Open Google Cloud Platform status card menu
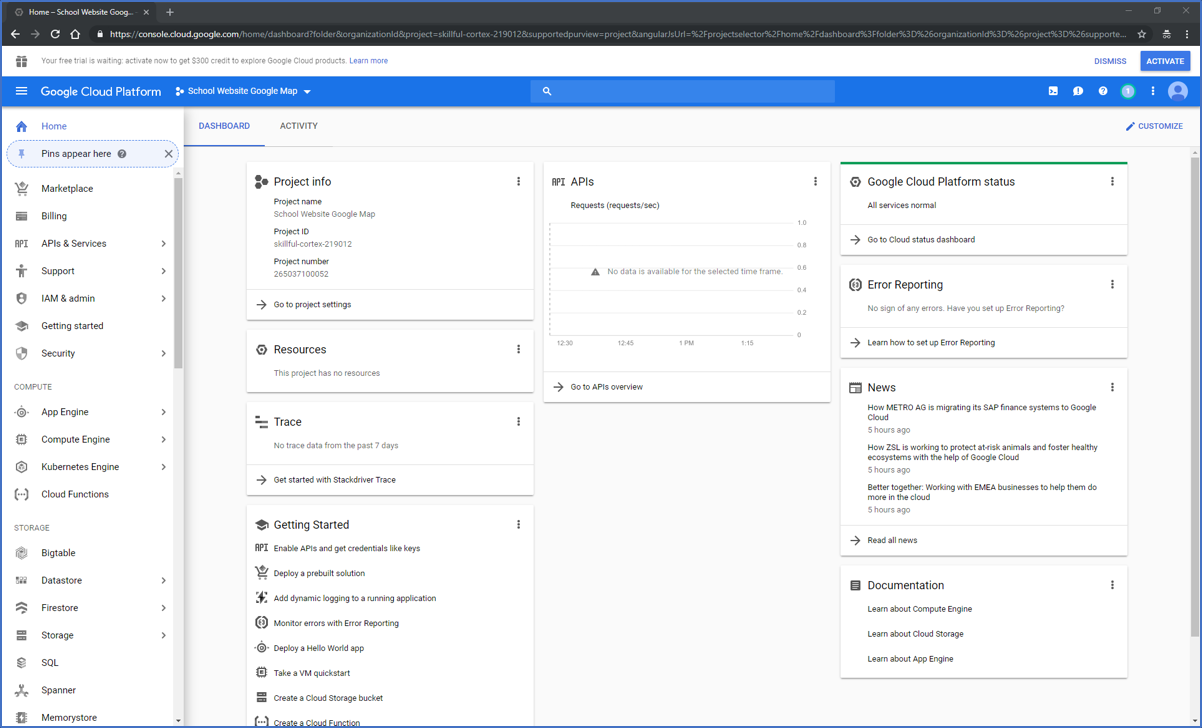The height and width of the screenshot is (728, 1202). pos(1112,182)
